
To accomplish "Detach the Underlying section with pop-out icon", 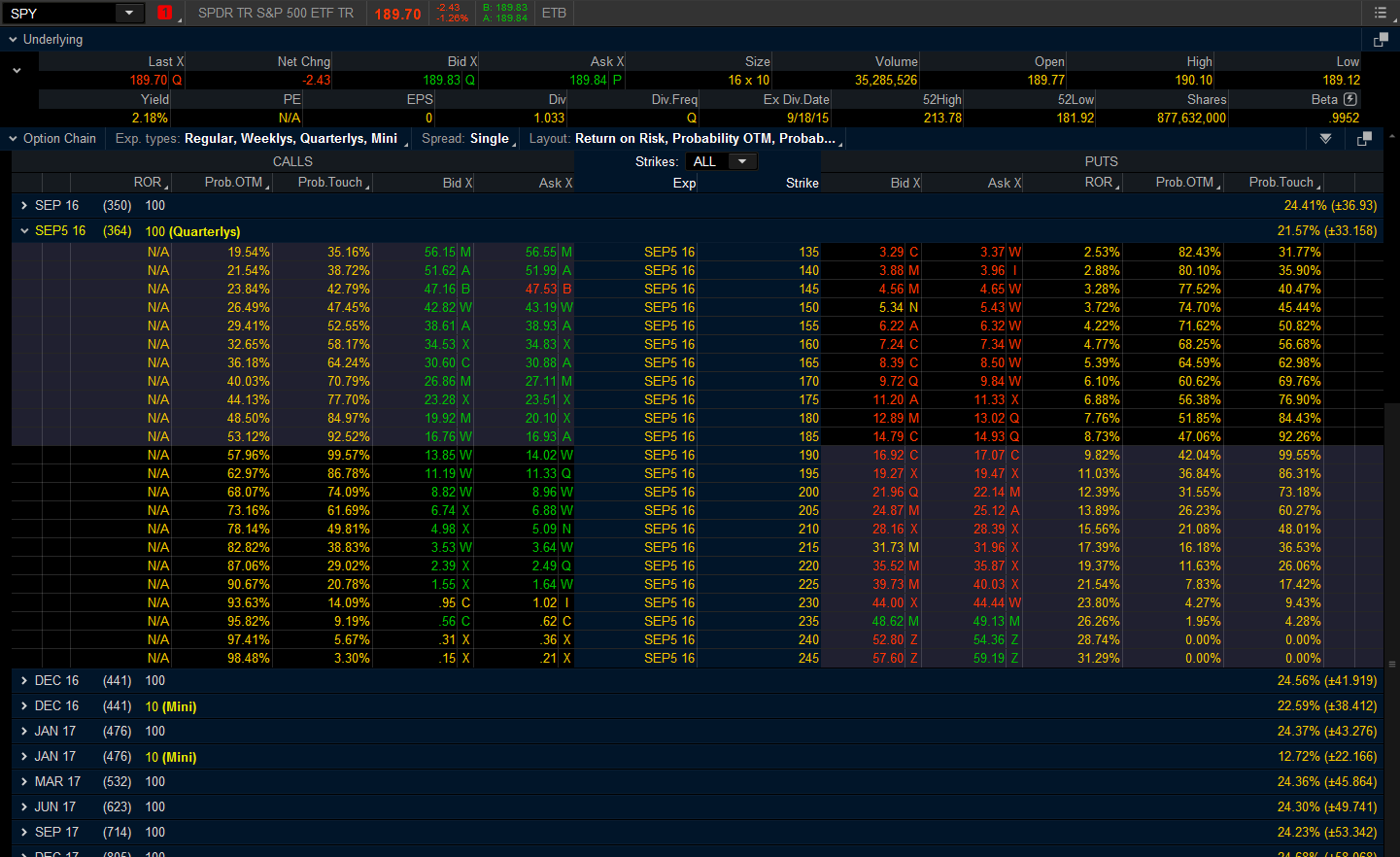I will 1381,40.
